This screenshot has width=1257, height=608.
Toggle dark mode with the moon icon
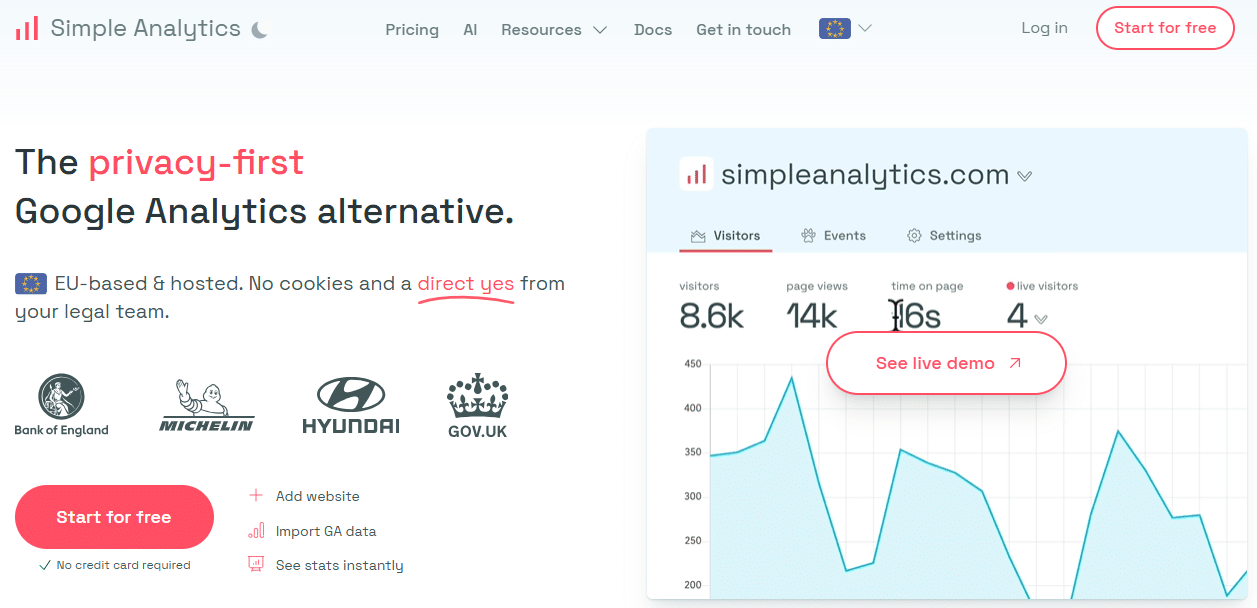pyautogui.click(x=259, y=30)
